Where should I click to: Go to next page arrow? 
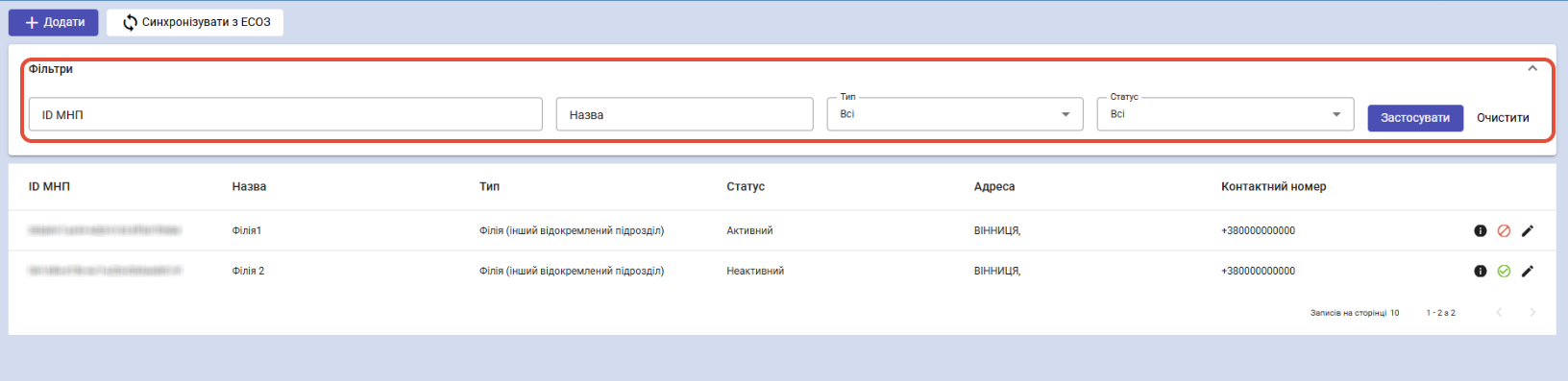[1532, 312]
